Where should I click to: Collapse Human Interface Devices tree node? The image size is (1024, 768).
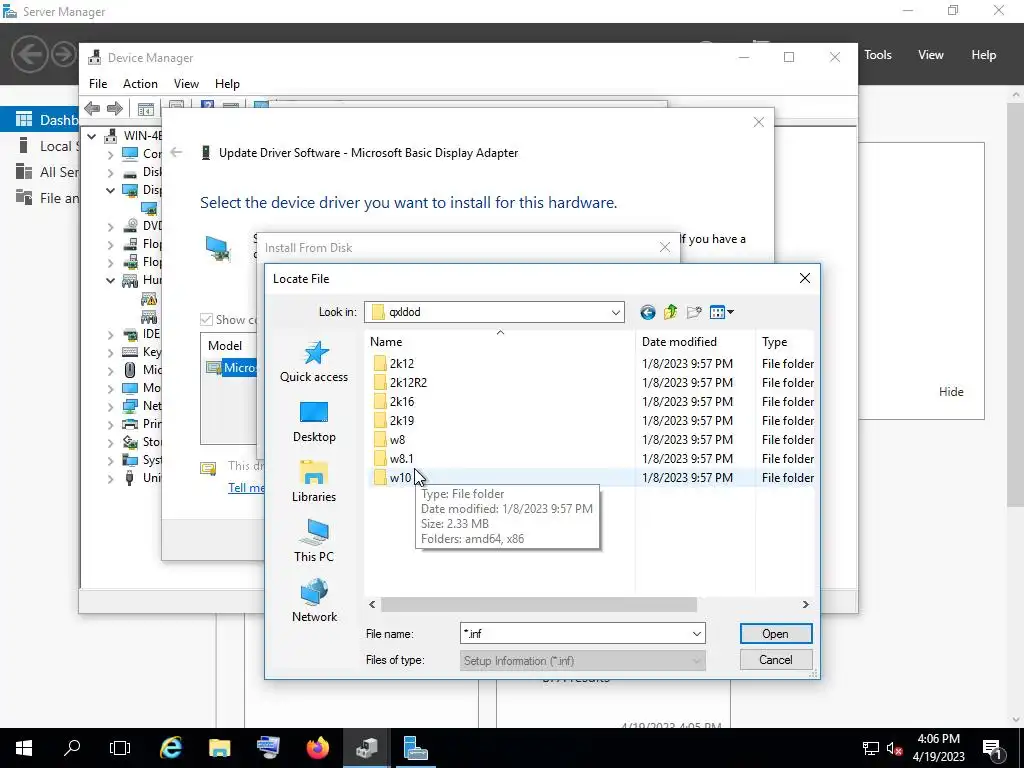point(110,281)
